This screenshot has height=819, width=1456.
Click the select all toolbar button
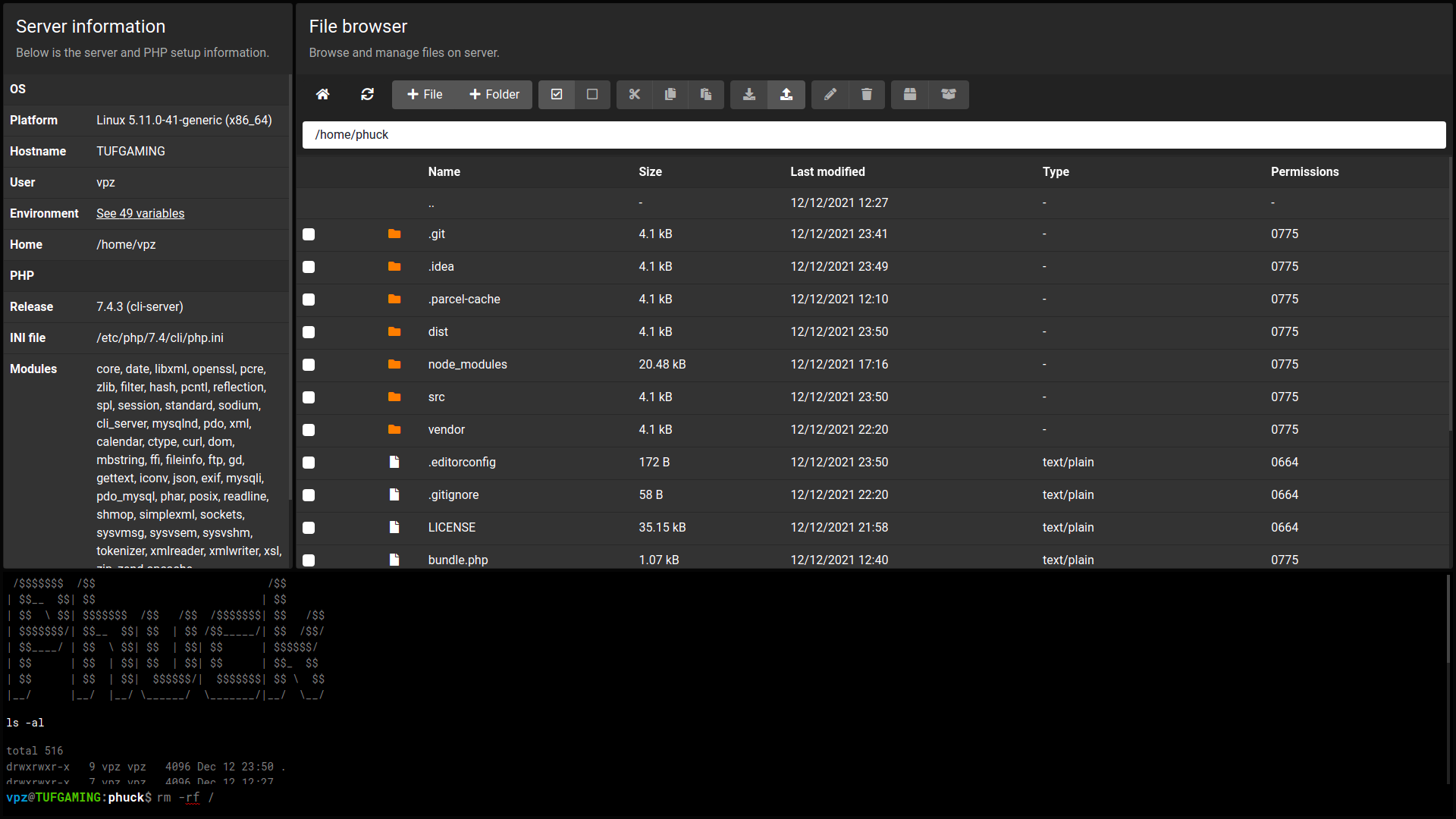click(557, 94)
